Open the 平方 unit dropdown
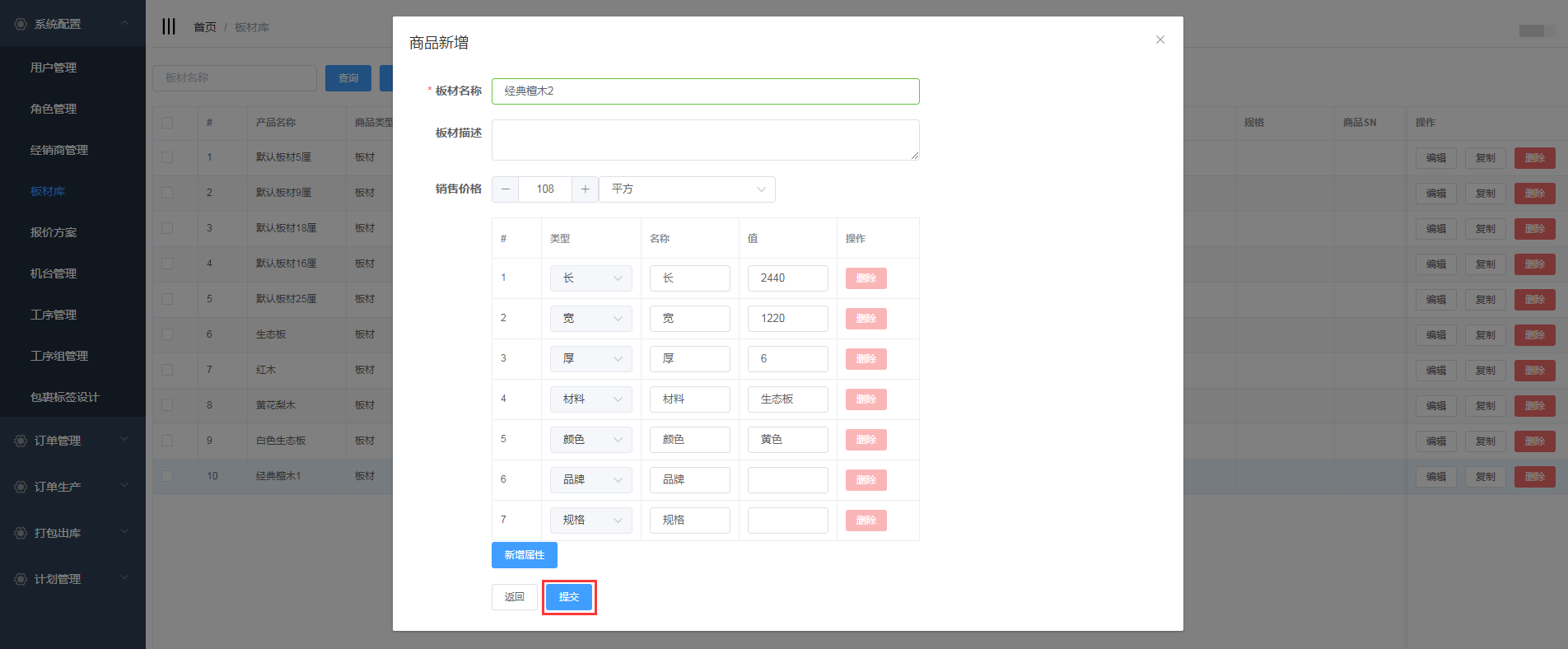This screenshot has width=1568, height=649. coord(687,189)
